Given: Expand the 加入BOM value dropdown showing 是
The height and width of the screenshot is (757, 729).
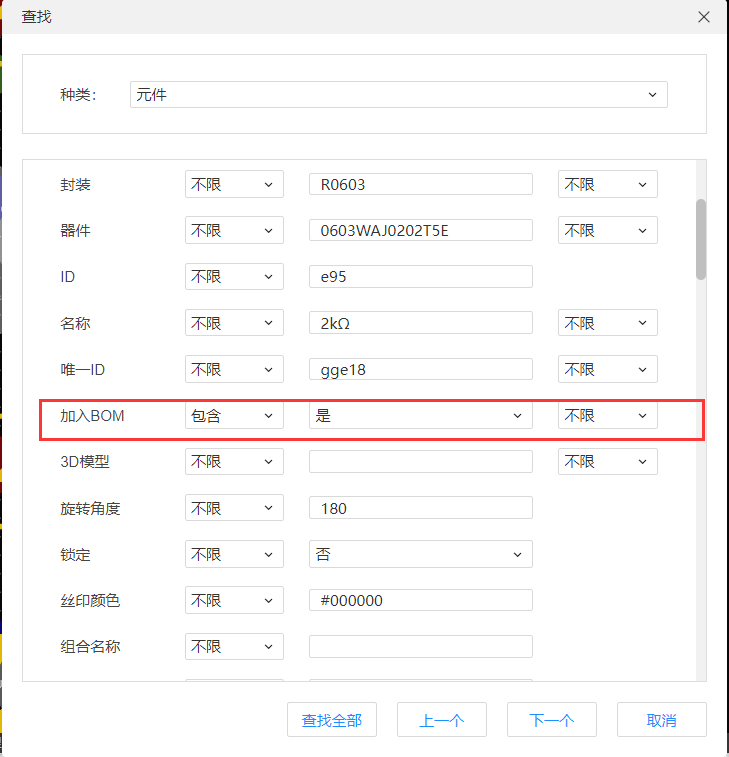Looking at the screenshot, I should tap(420, 416).
